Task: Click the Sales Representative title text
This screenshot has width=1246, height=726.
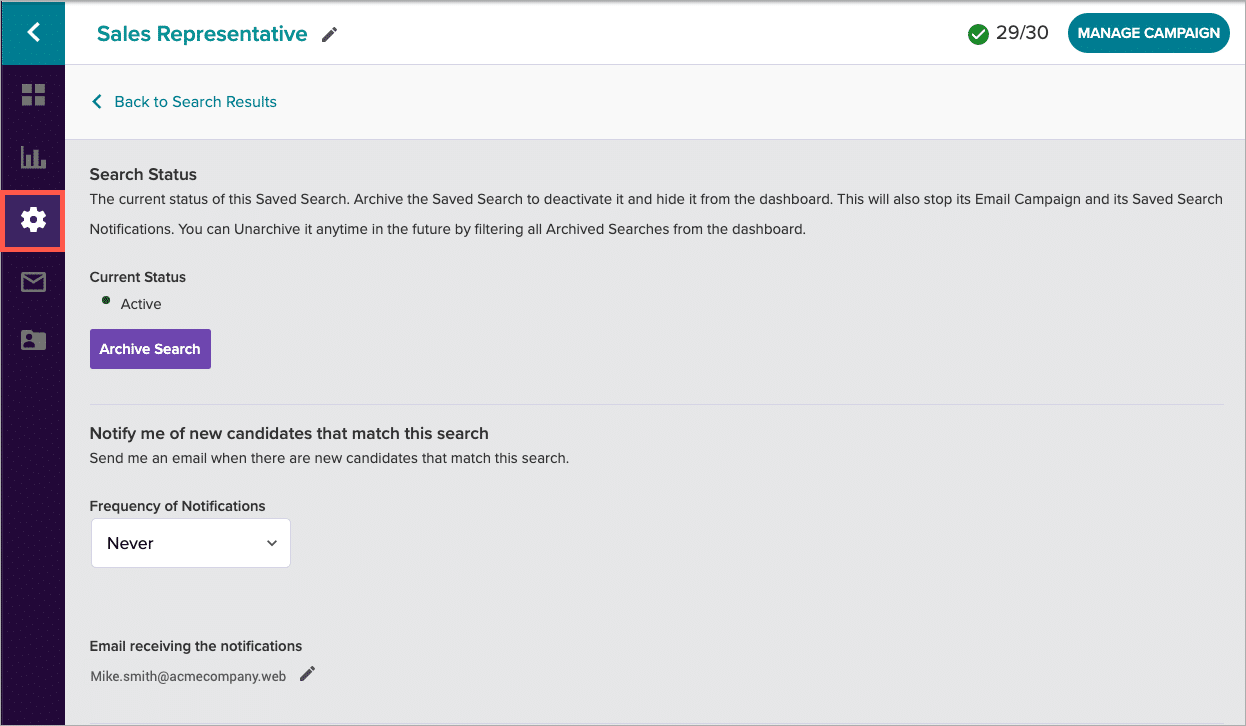Action: point(202,34)
